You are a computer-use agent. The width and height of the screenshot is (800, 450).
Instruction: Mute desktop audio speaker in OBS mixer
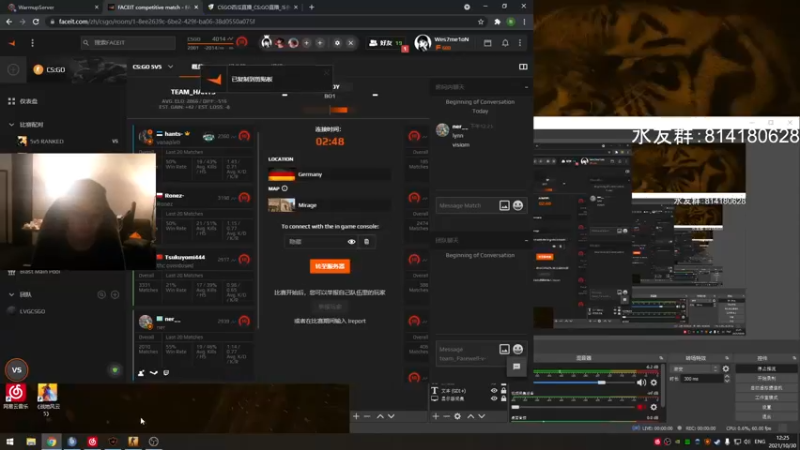(641, 382)
